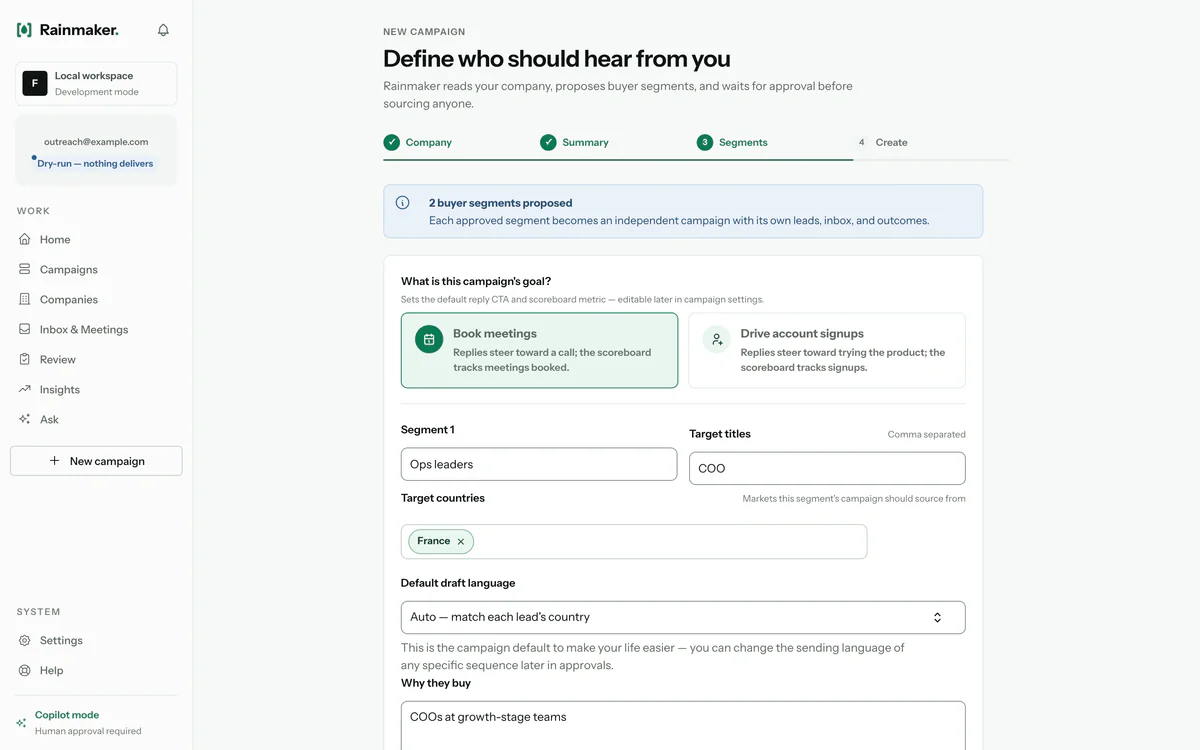Click the Help smiley icon
The width and height of the screenshot is (1200, 750).
[x=25, y=670]
